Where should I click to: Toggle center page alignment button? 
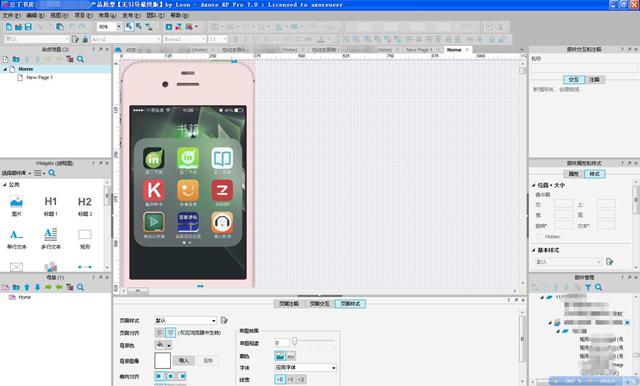[171, 333]
